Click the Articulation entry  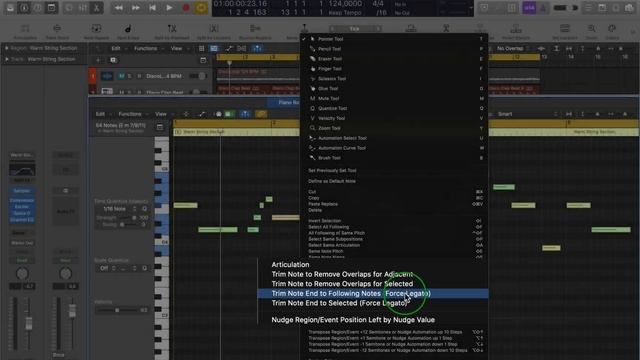pyautogui.click(x=373, y=264)
